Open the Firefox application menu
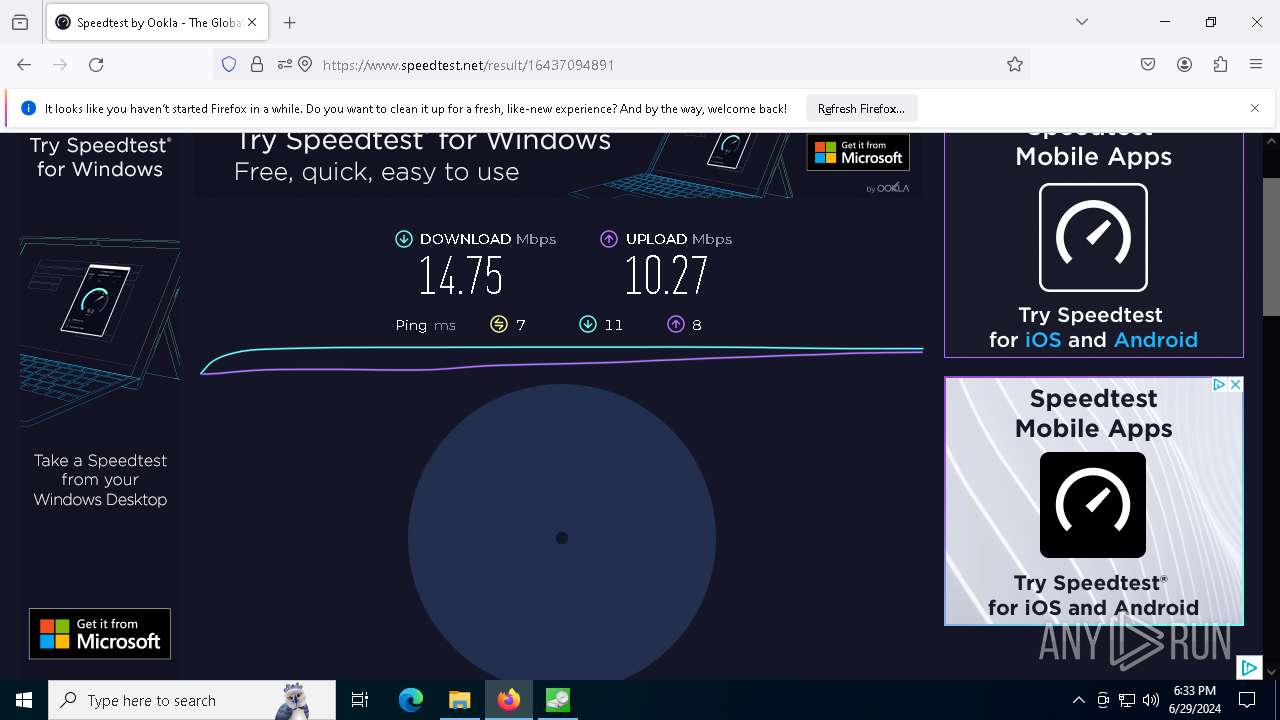The image size is (1280, 720). point(1256,65)
